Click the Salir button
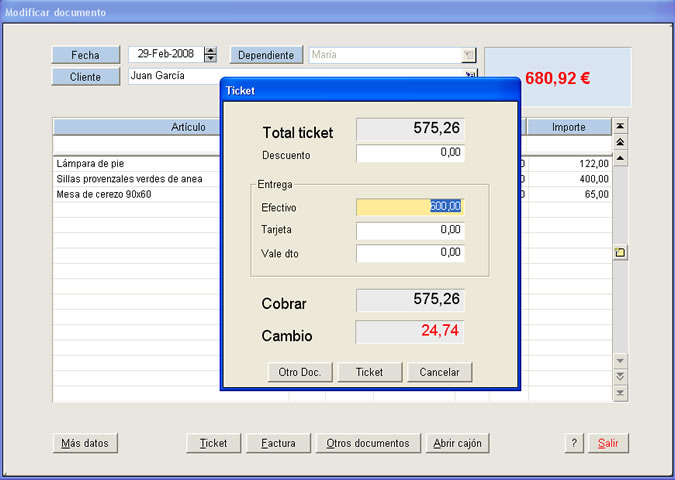This screenshot has height=480, width=675. point(608,443)
